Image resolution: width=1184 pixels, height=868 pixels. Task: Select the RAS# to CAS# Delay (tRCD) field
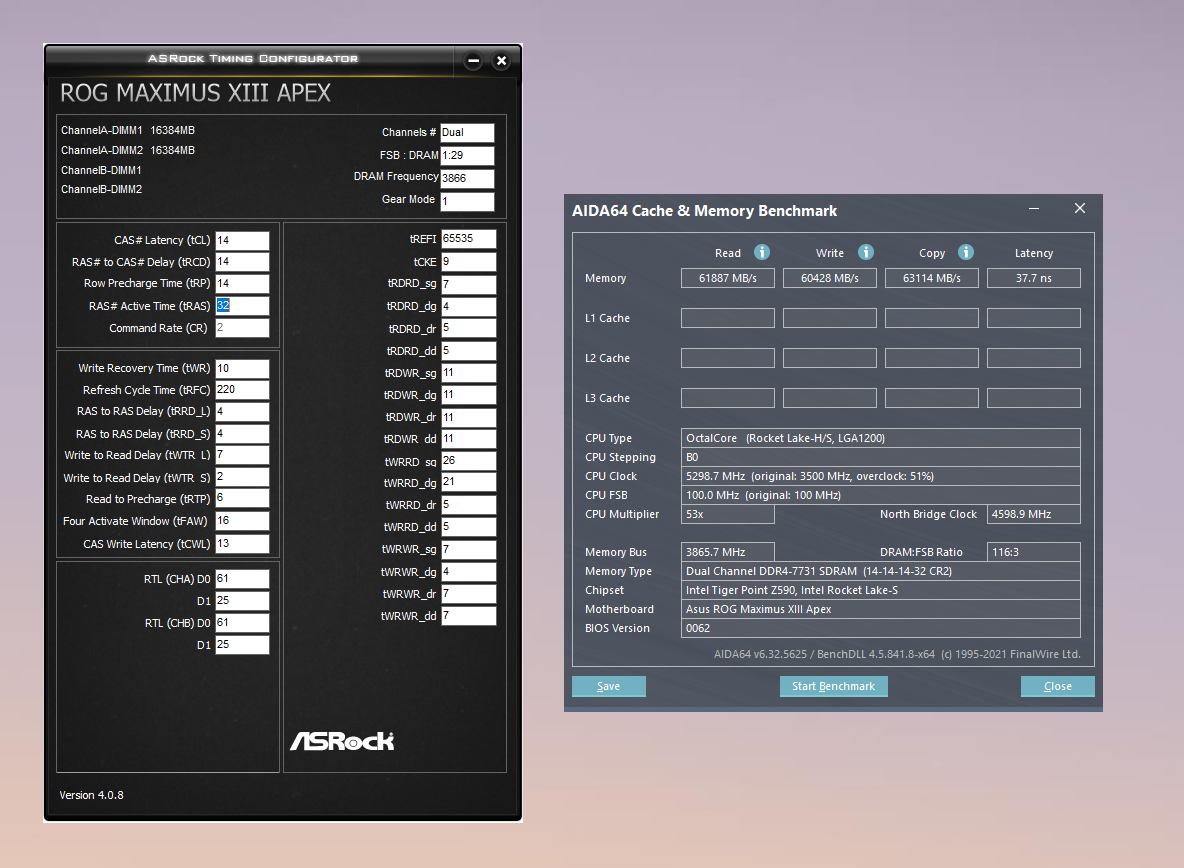[x=242, y=262]
